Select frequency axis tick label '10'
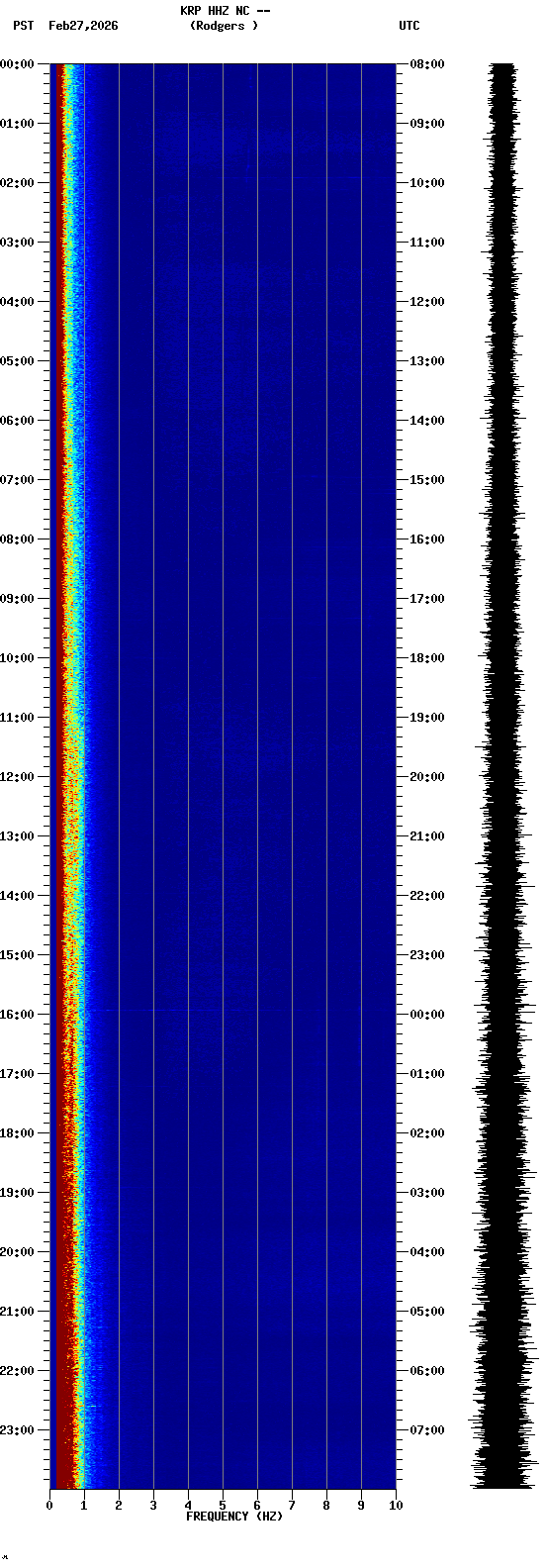The image size is (546, 1568). tap(396, 1506)
